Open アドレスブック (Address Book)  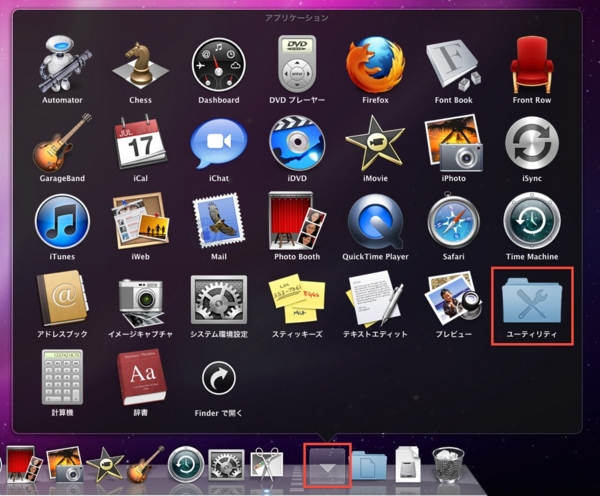(62, 299)
